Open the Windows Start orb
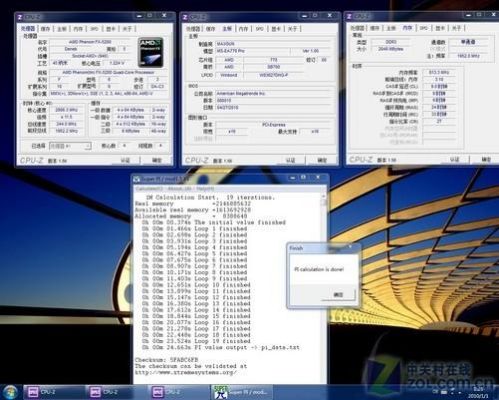Image resolution: width=499 pixels, height=400 pixels. pos(10,392)
